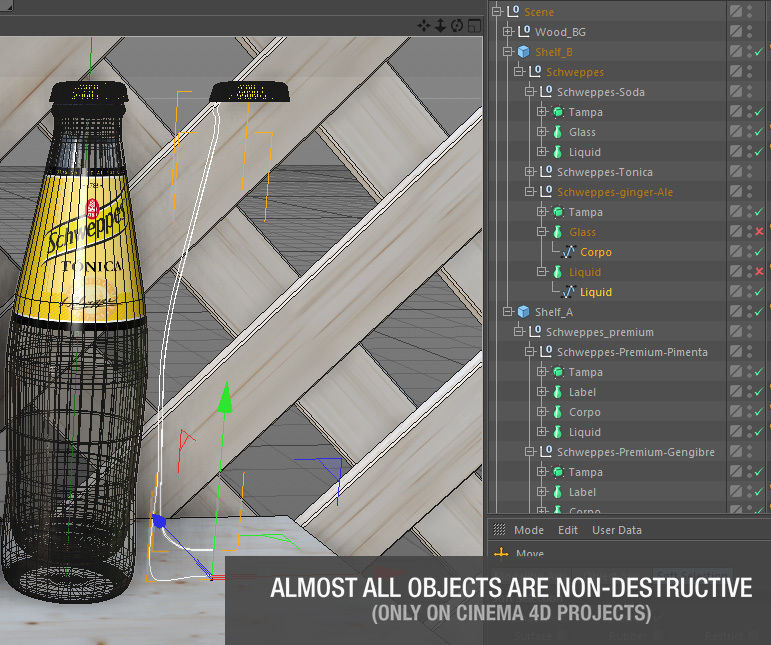
Task: Toggle green check on Shelf_A row
Action: click(x=759, y=312)
